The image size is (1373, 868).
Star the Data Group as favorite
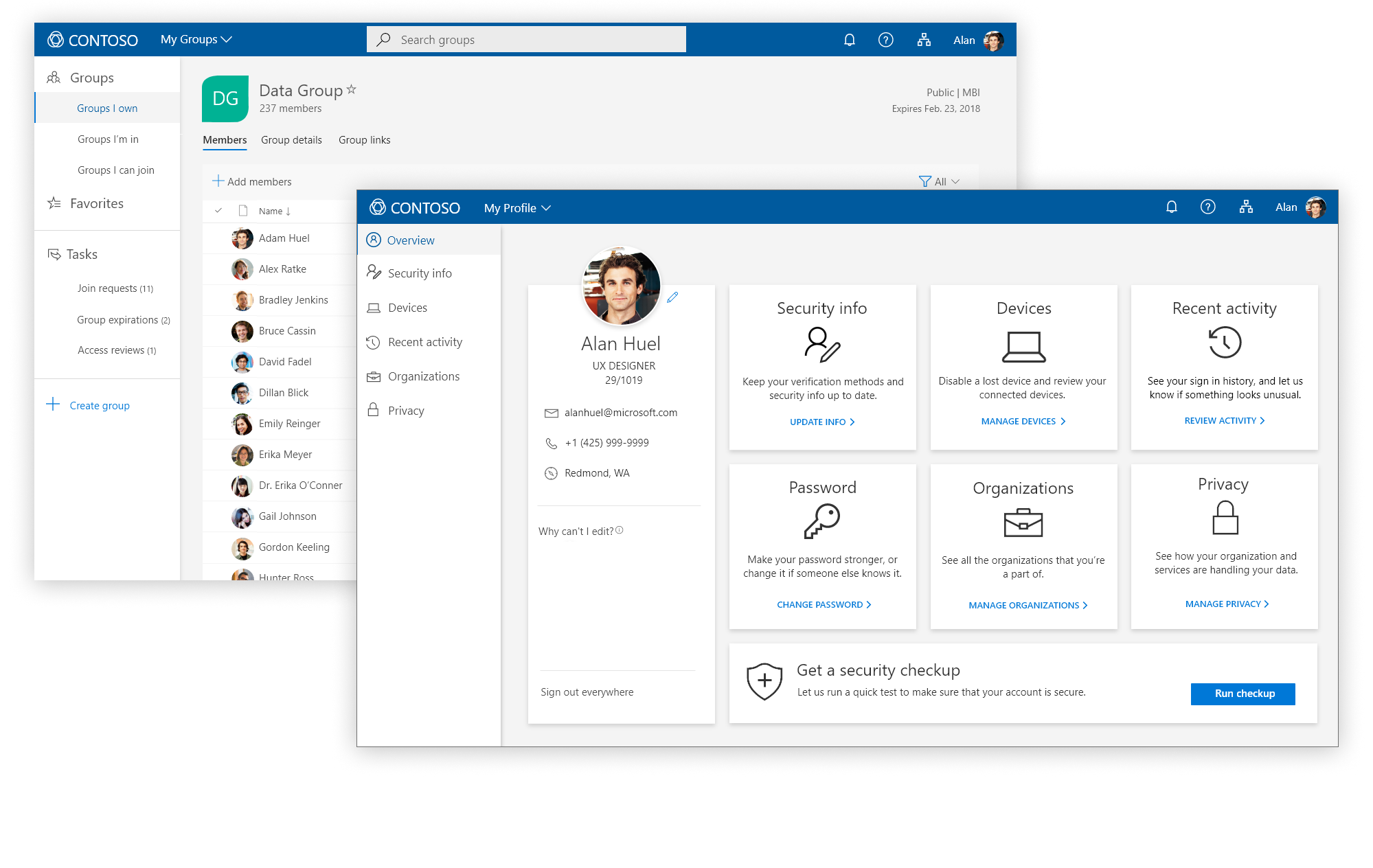(x=351, y=89)
